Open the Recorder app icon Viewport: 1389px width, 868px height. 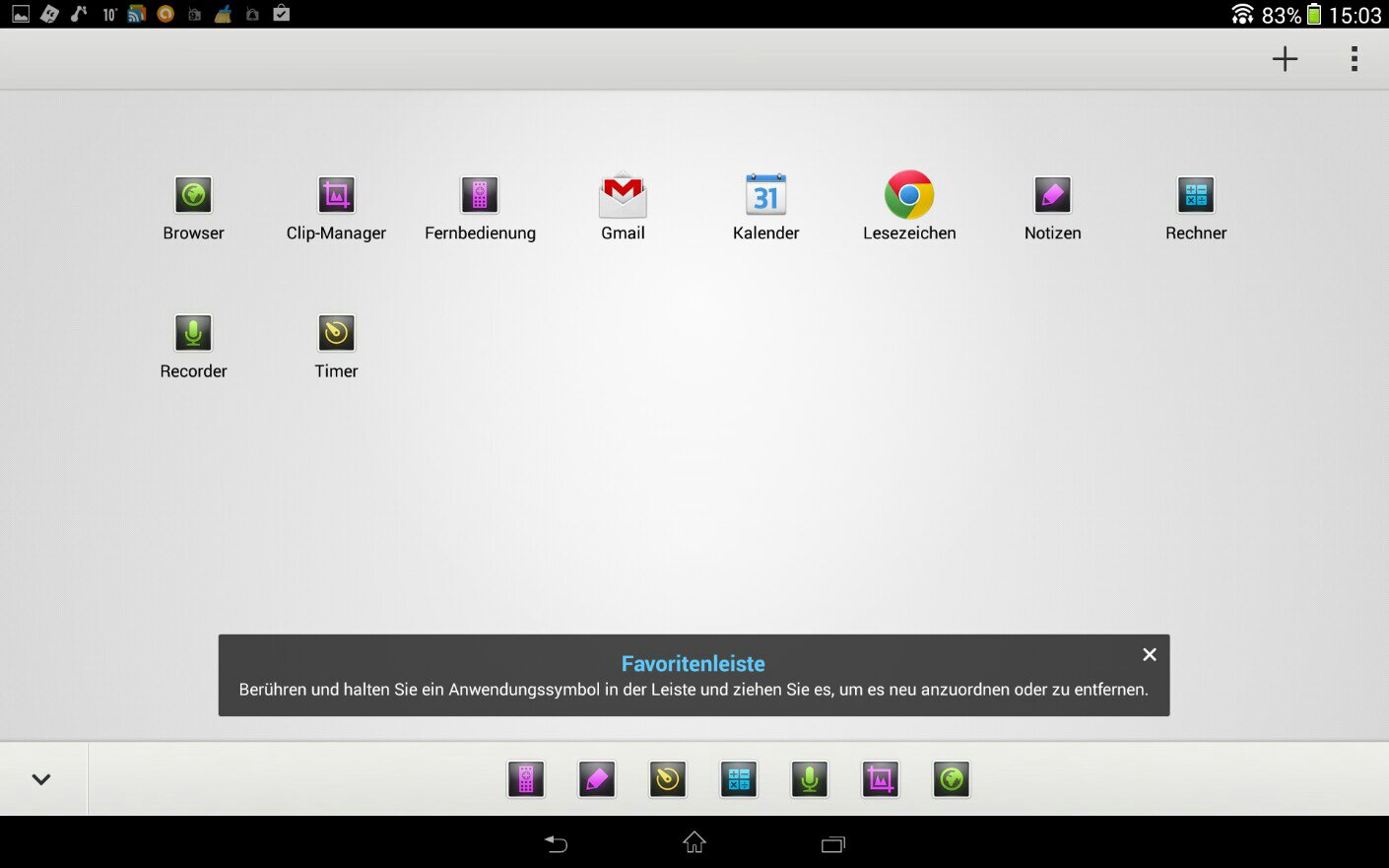pos(193,333)
